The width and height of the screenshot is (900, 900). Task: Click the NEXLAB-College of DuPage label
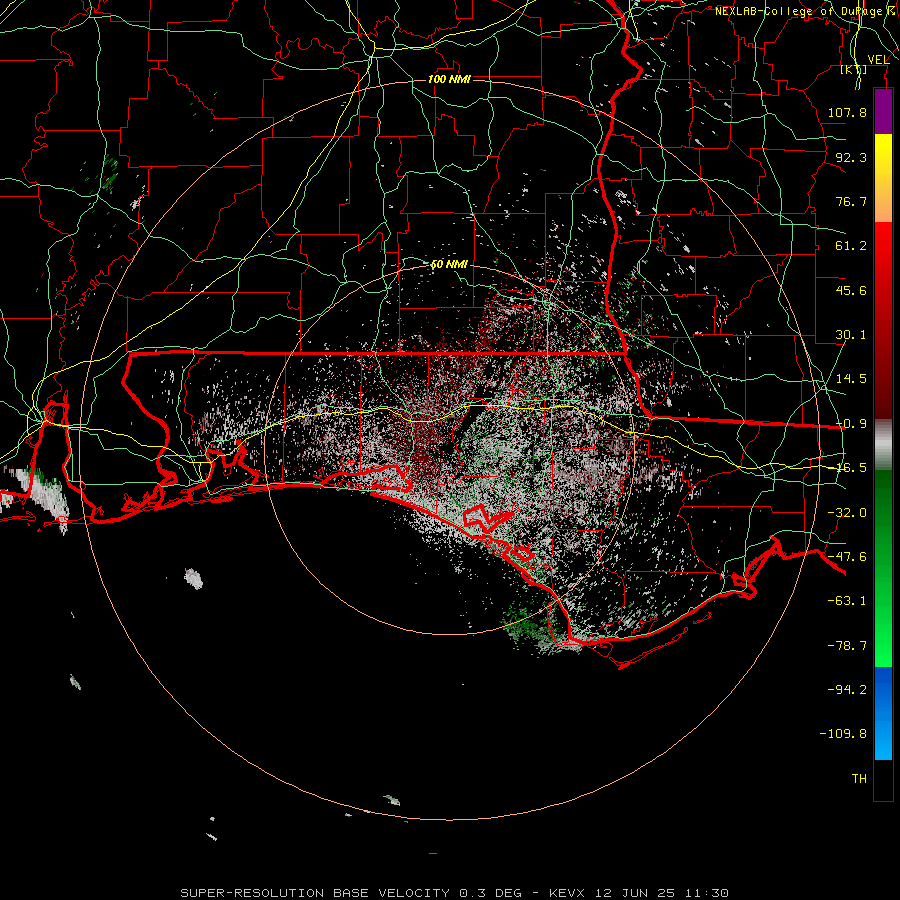[806, 11]
